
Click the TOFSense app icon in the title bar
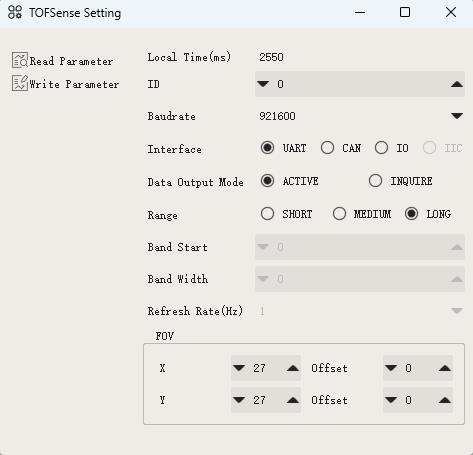(15, 13)
